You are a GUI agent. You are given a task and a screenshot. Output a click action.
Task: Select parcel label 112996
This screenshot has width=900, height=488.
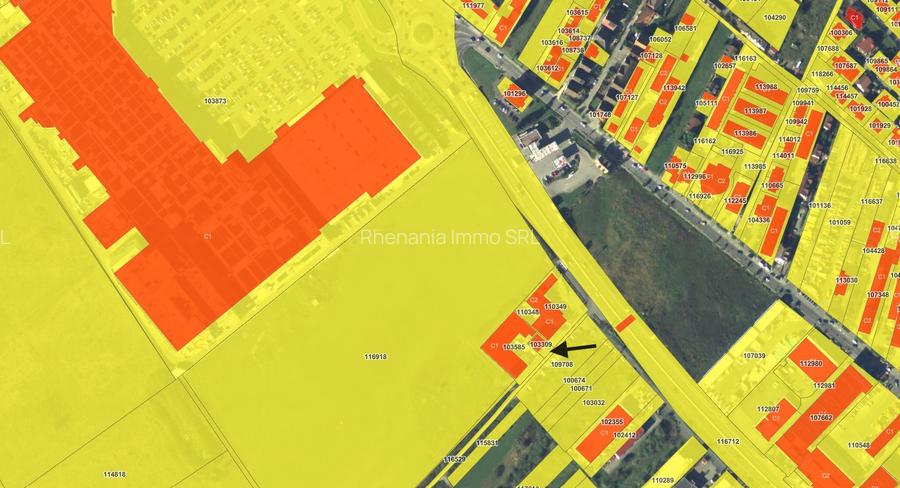pos(695,176)
